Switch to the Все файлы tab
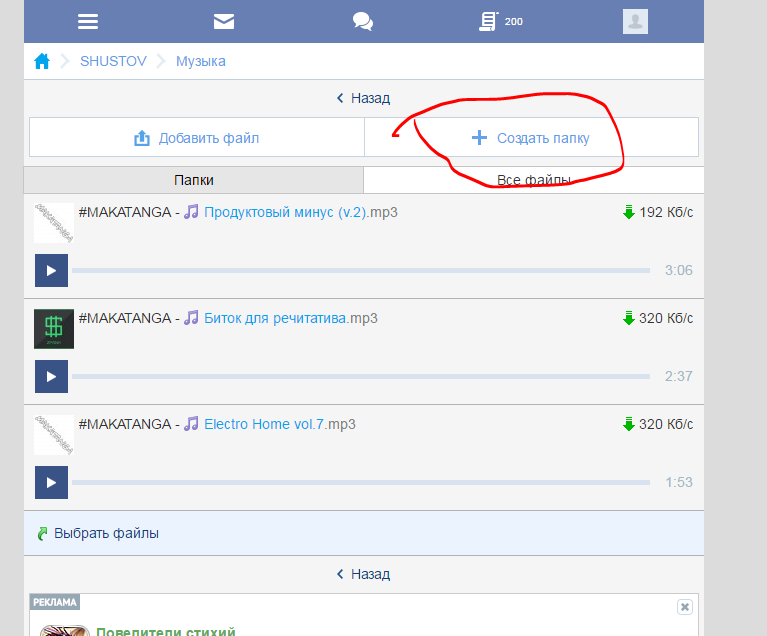This screenshot has width=767, height=636. (x=534, y=180)
